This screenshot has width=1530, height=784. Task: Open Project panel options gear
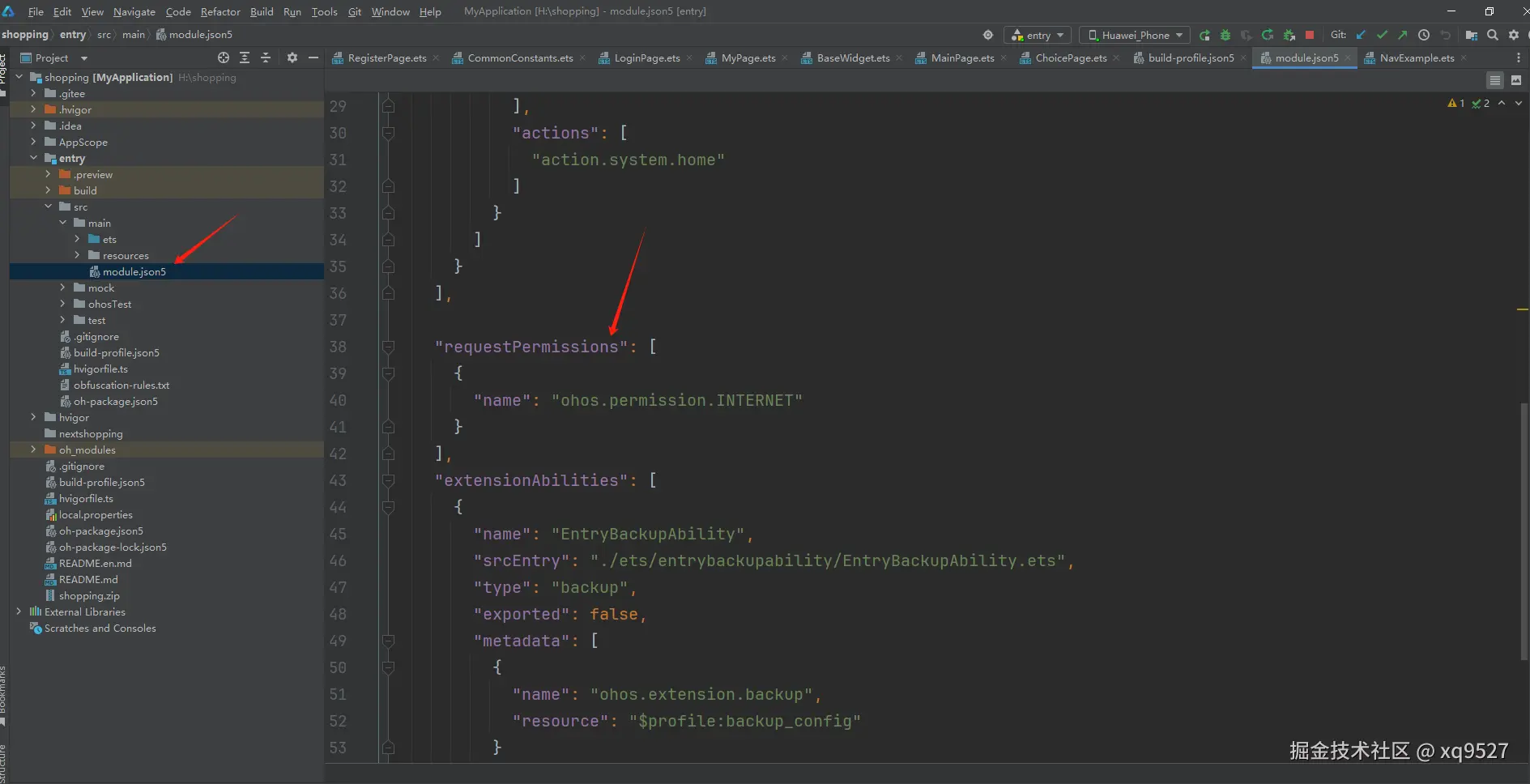pyautogui.click(x=292, y=58)
